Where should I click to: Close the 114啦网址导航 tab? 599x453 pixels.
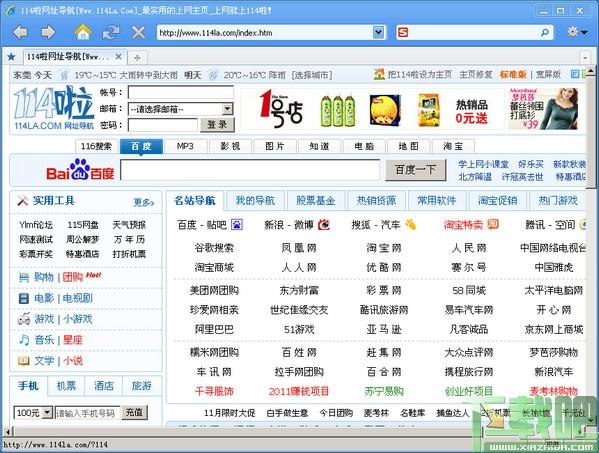(x=118, y=57)
